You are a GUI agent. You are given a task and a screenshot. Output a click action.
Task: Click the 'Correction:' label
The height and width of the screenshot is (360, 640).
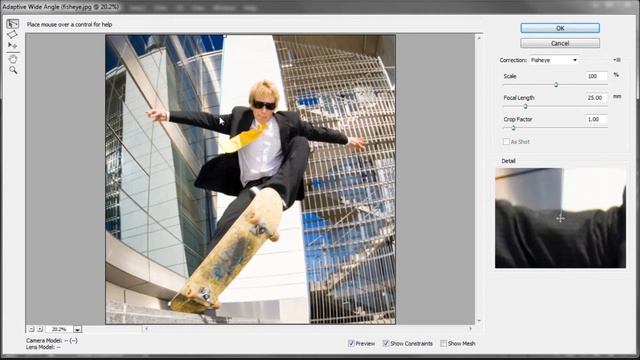[x=513, y=60]
